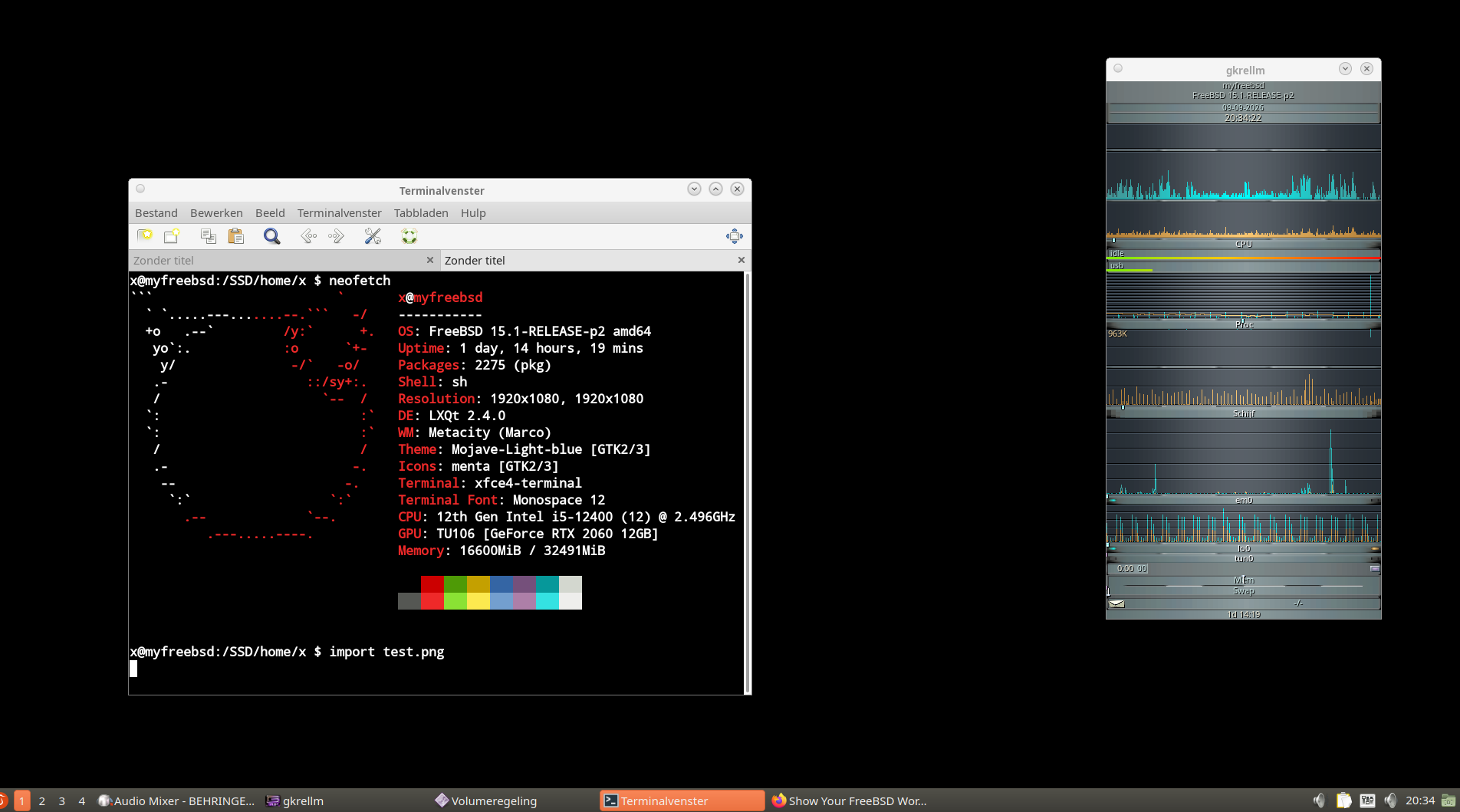
Task: Click the Paste clipboard icon
Action: pyautogui.click(x=236, y=236)
